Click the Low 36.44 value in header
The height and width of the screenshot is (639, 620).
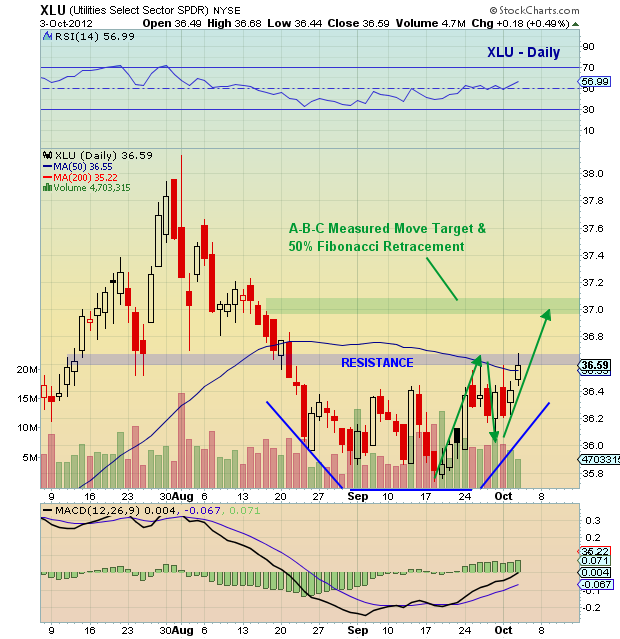(x=295, y=24)
